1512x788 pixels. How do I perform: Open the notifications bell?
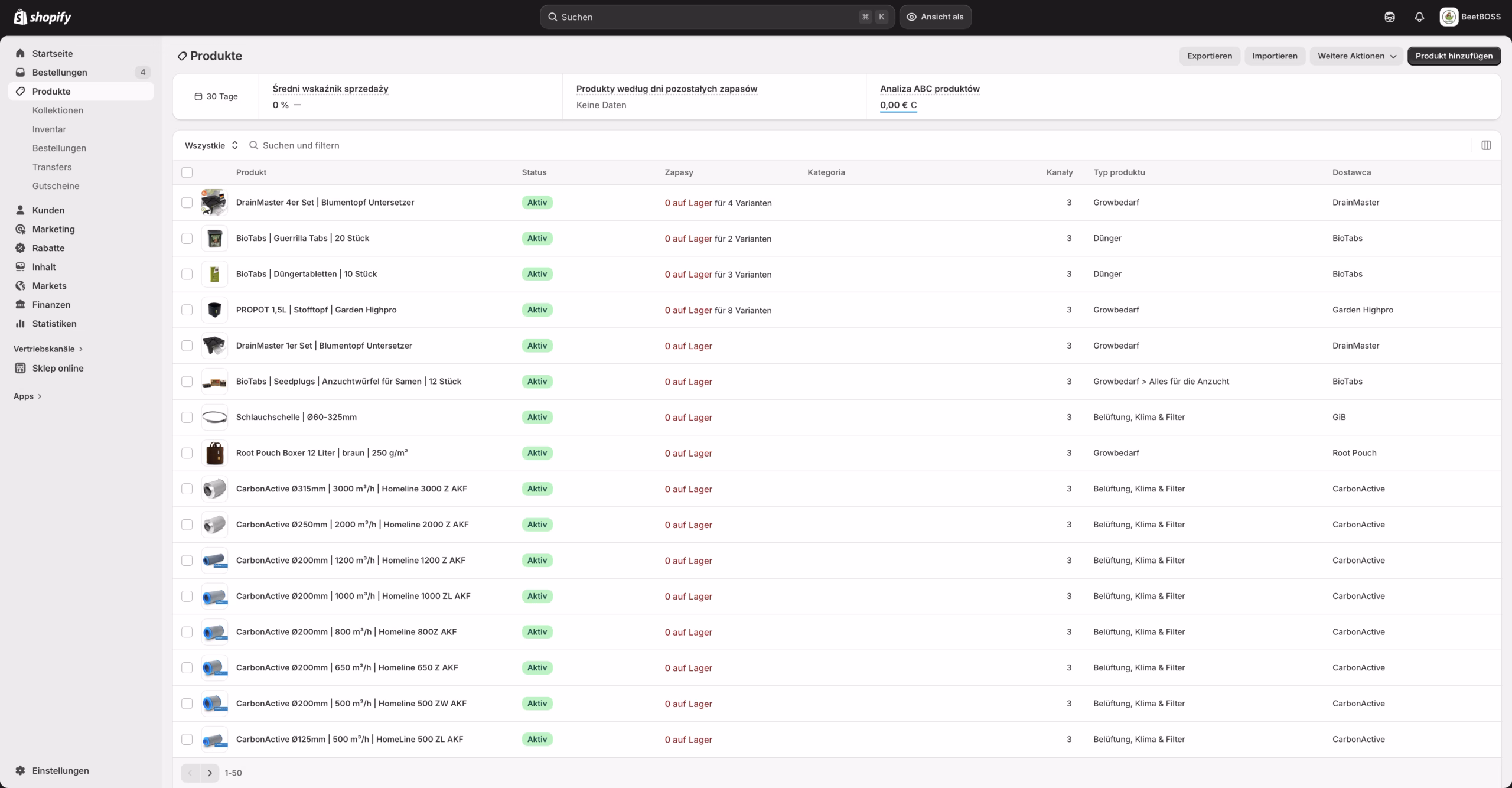pos(1419,17)
